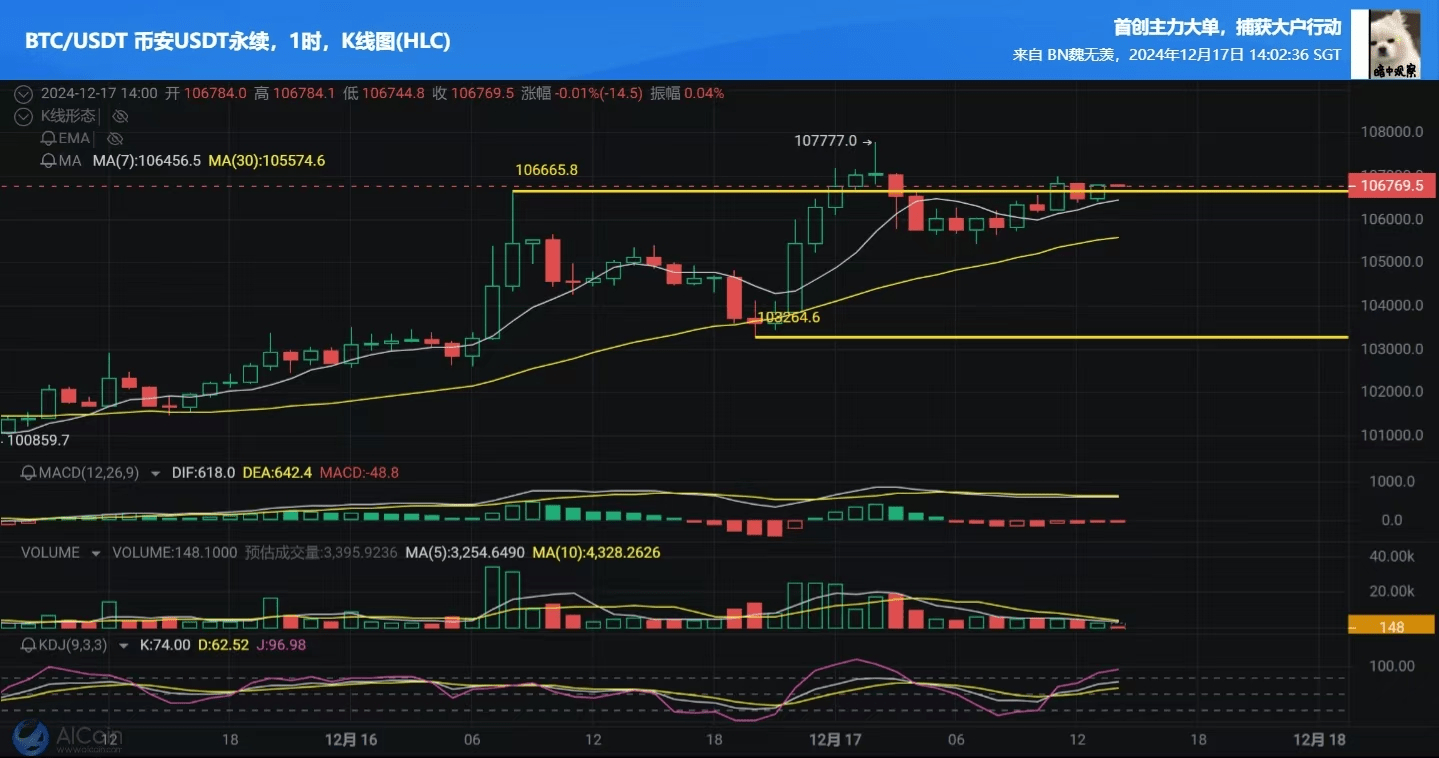
Task: Click the 103264.6 support line label
Action: tap(788, 317)
